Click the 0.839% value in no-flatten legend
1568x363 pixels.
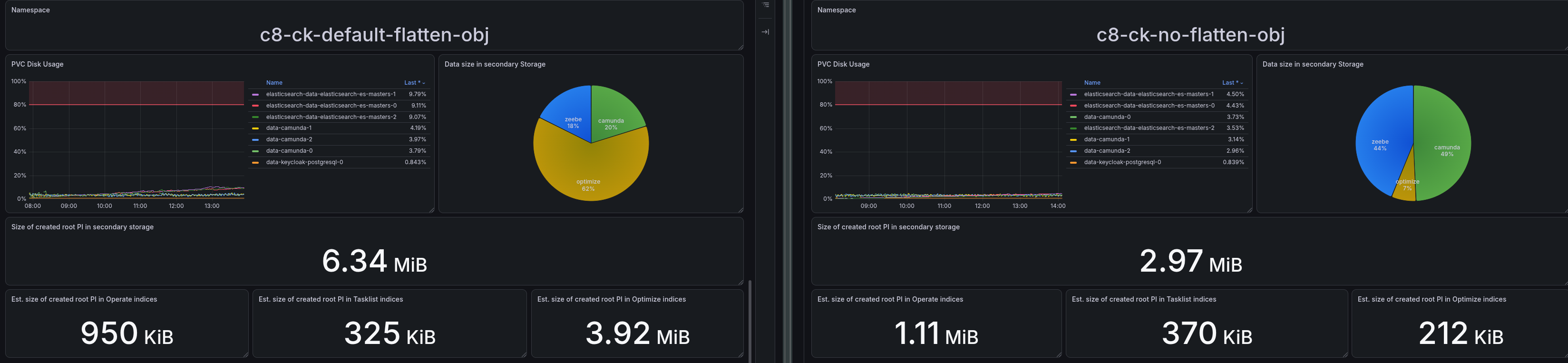pyautogui.click(x=1233, y=163)
